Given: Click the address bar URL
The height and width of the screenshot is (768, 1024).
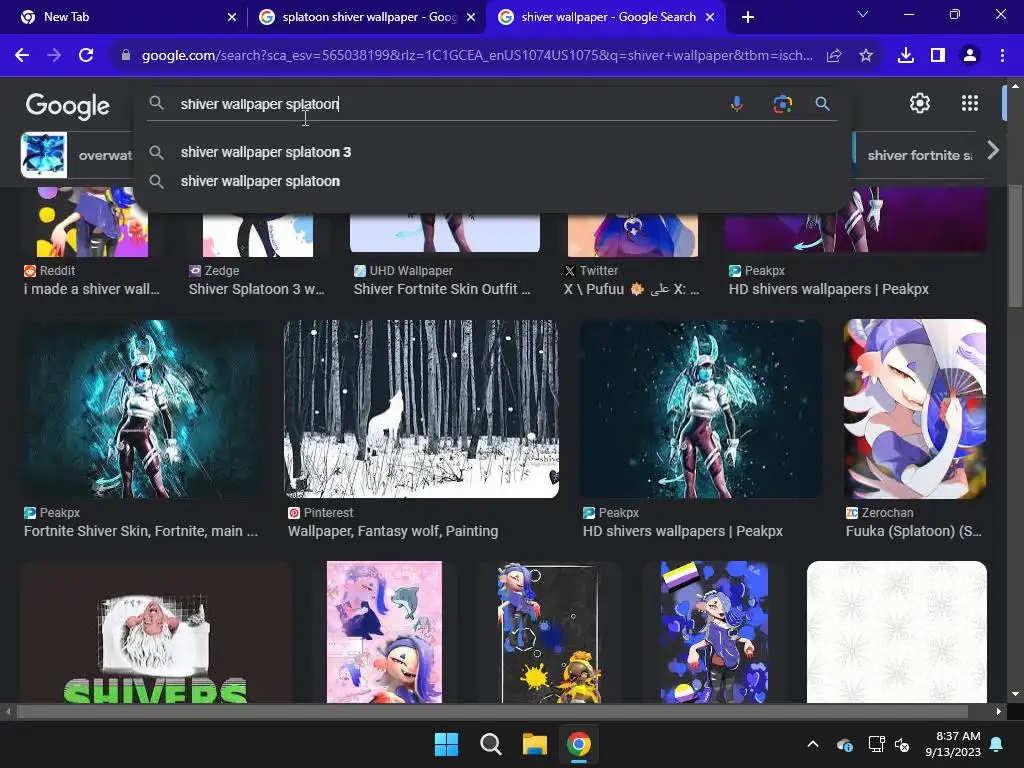Looking at the screenshot, I should coord(477,56).
